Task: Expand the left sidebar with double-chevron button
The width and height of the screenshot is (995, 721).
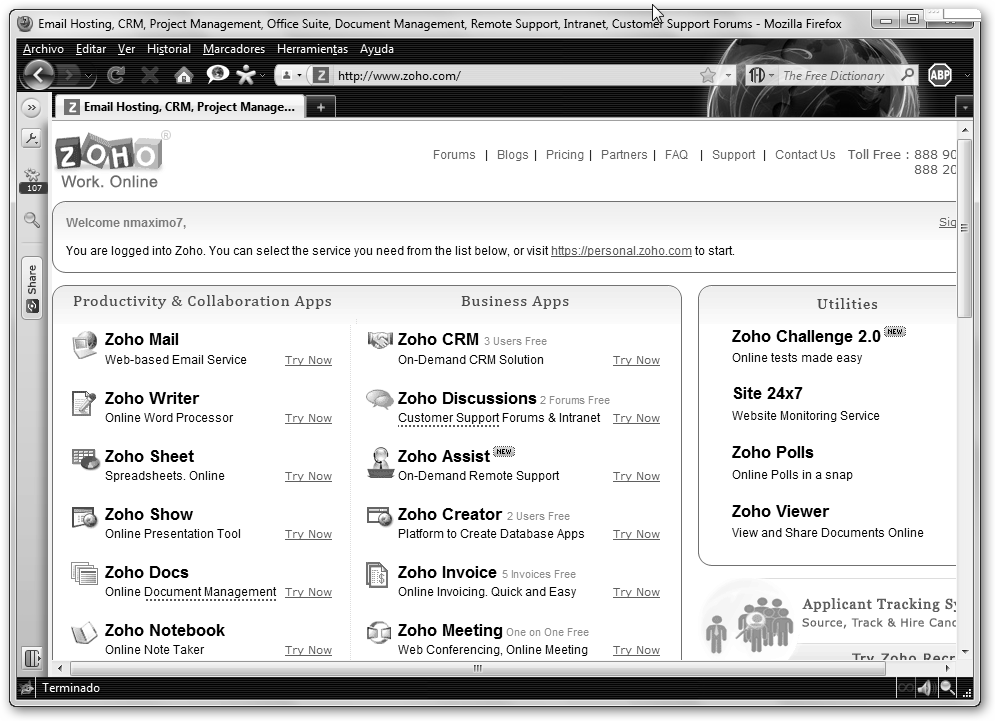Action: click(31, 107)
